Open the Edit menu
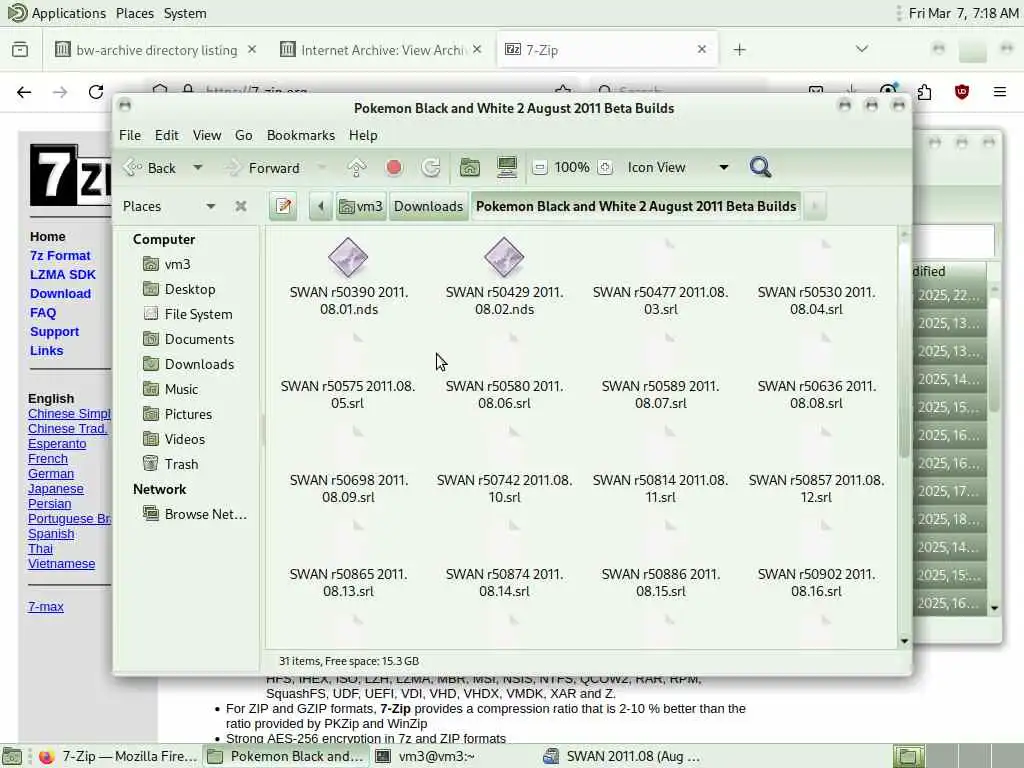Image resolution: width=1024 pixels, height=768 pixels. 167,135
